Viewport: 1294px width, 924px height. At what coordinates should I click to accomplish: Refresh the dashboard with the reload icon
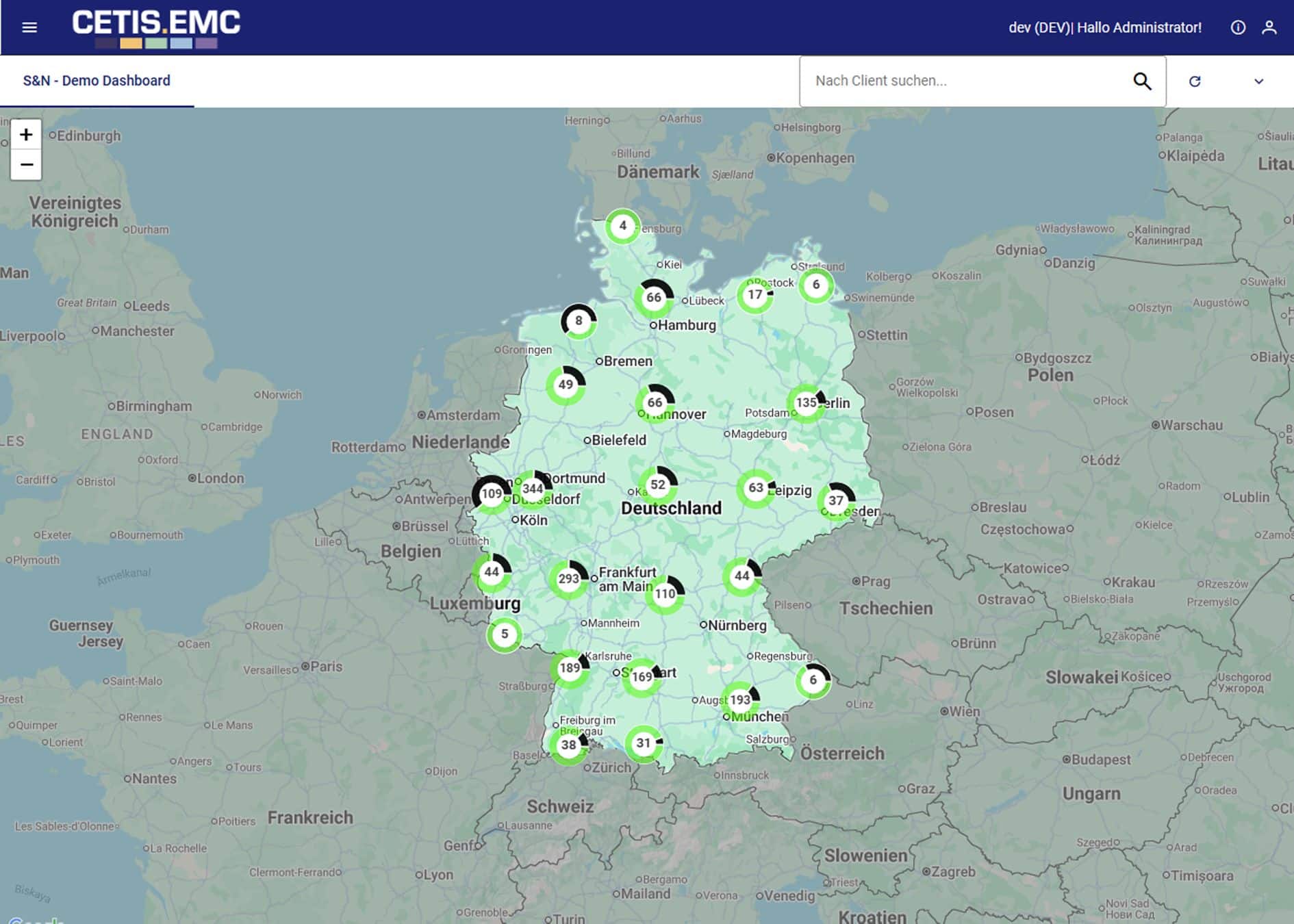coord(1195,81)
